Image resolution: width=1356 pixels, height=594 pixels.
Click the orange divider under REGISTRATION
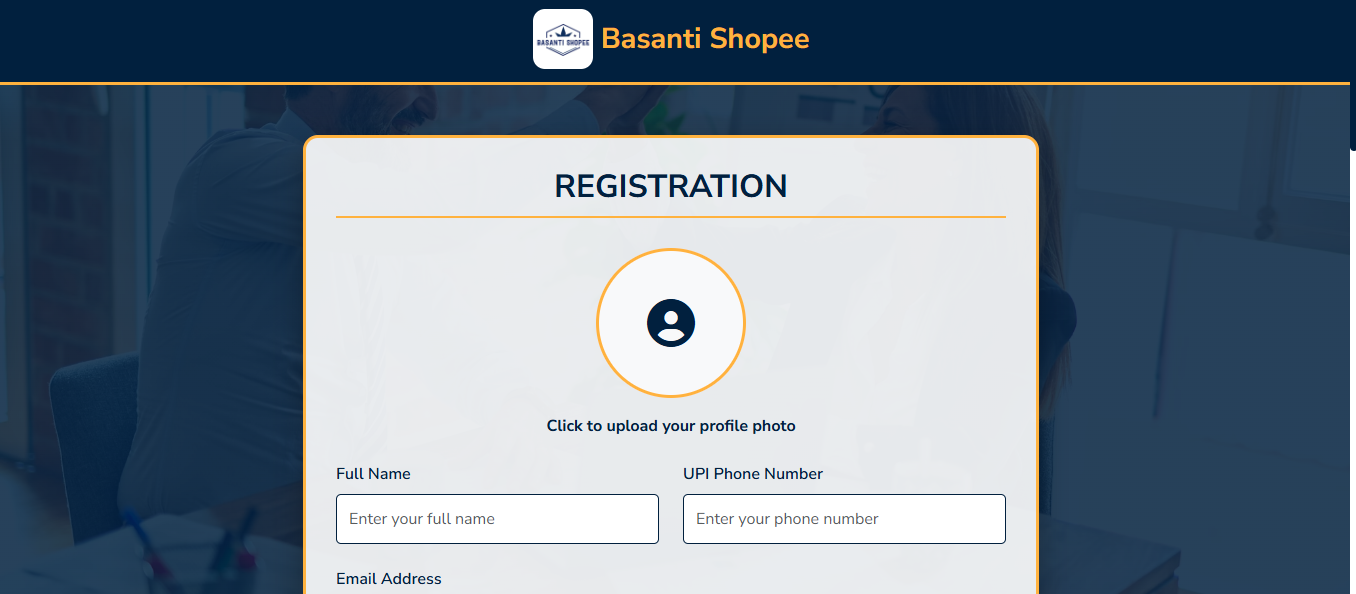tap(670, 214)
